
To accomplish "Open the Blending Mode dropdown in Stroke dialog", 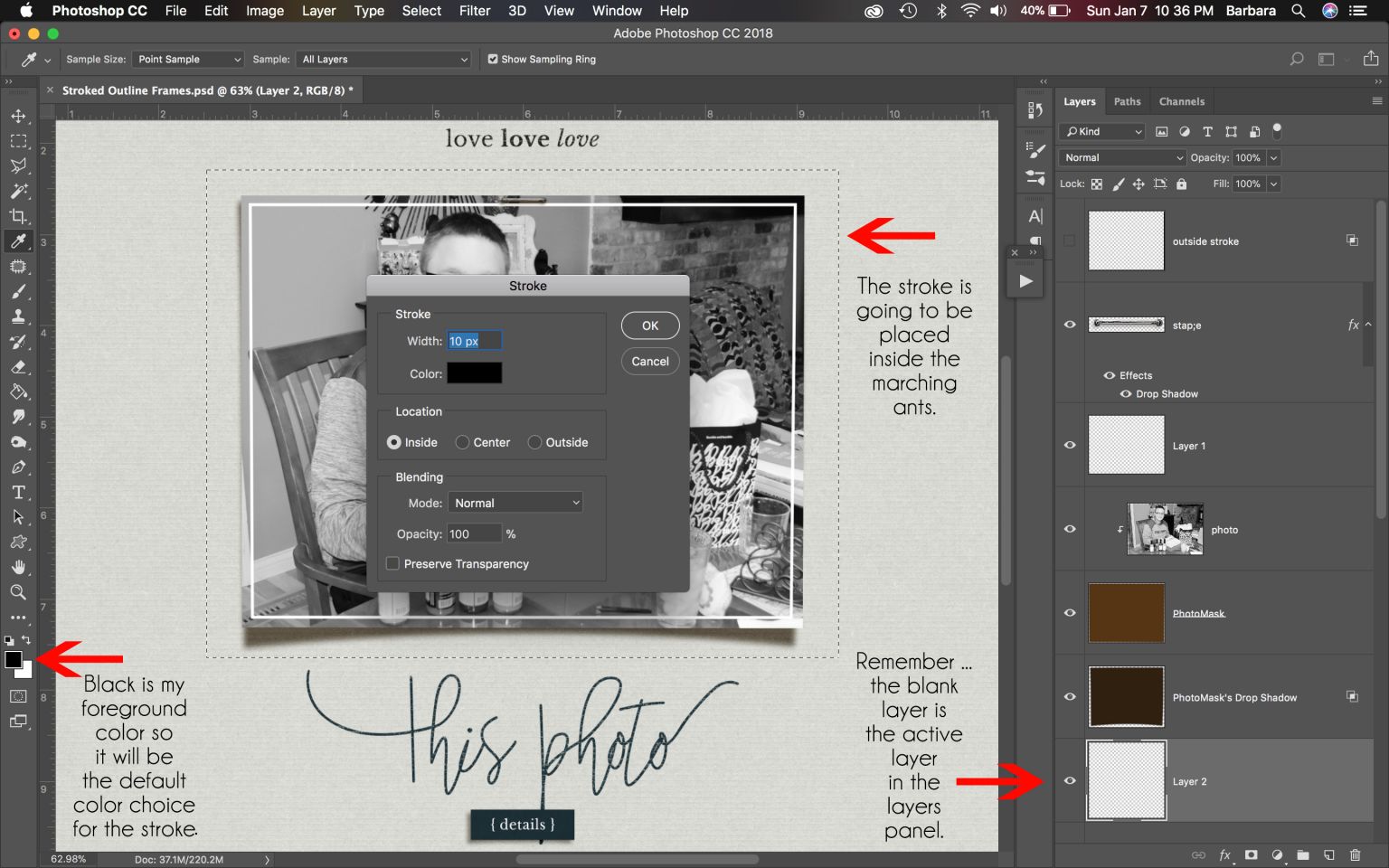I will point(515,502).
